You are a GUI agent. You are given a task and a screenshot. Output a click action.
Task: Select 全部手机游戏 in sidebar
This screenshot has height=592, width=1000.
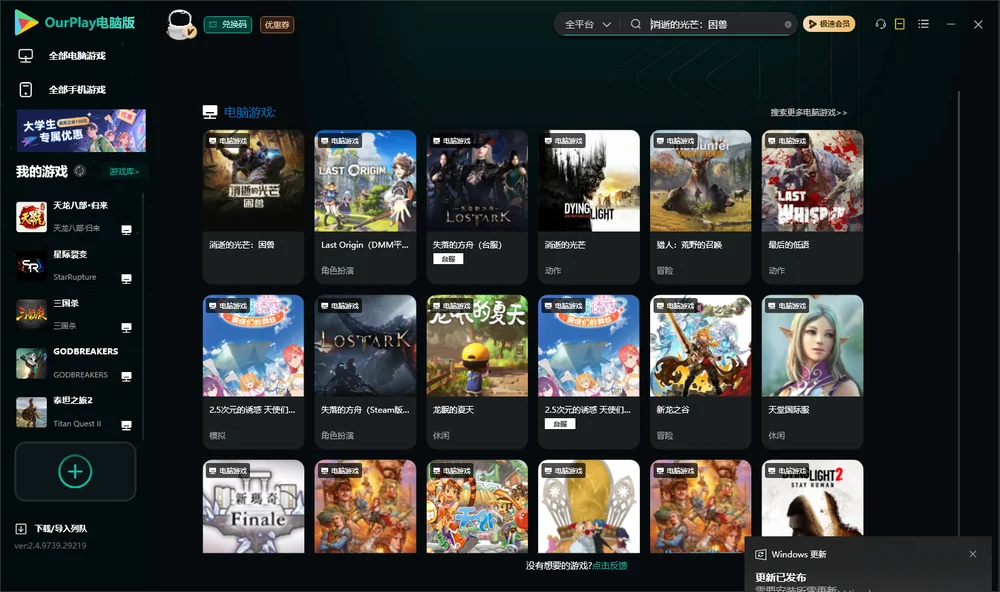click(x=77, y=89)
